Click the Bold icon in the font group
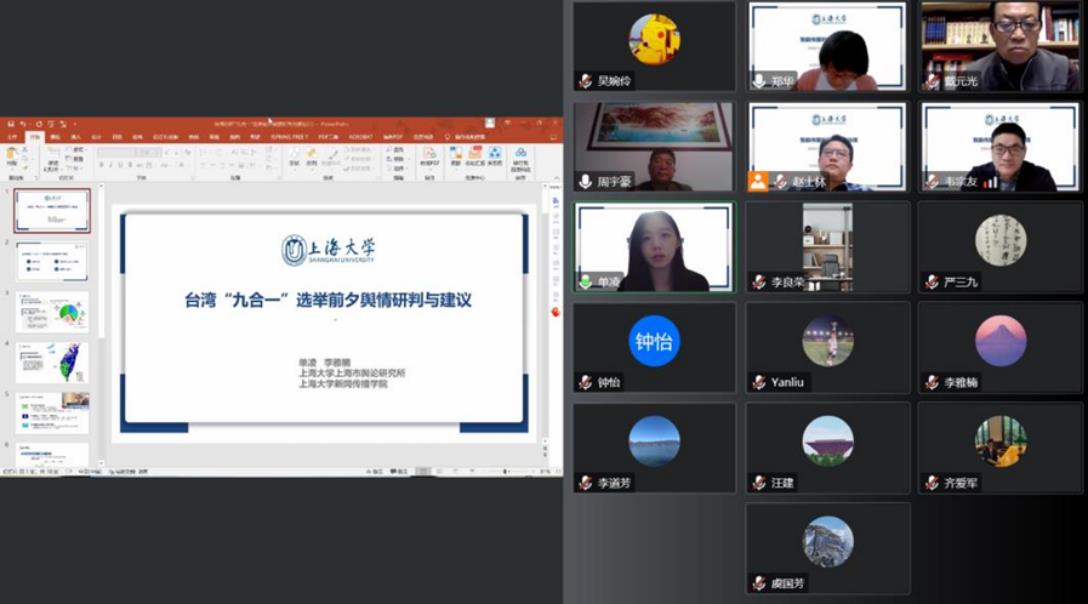Viewport: 1088px width, 604px height. click(x=101, y=165)
